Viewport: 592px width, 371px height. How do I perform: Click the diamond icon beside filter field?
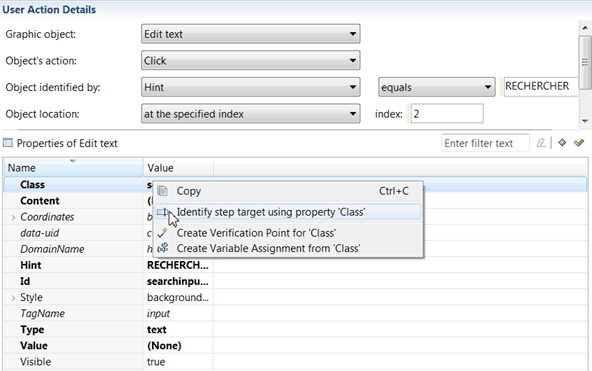click(x=562, y=143)
